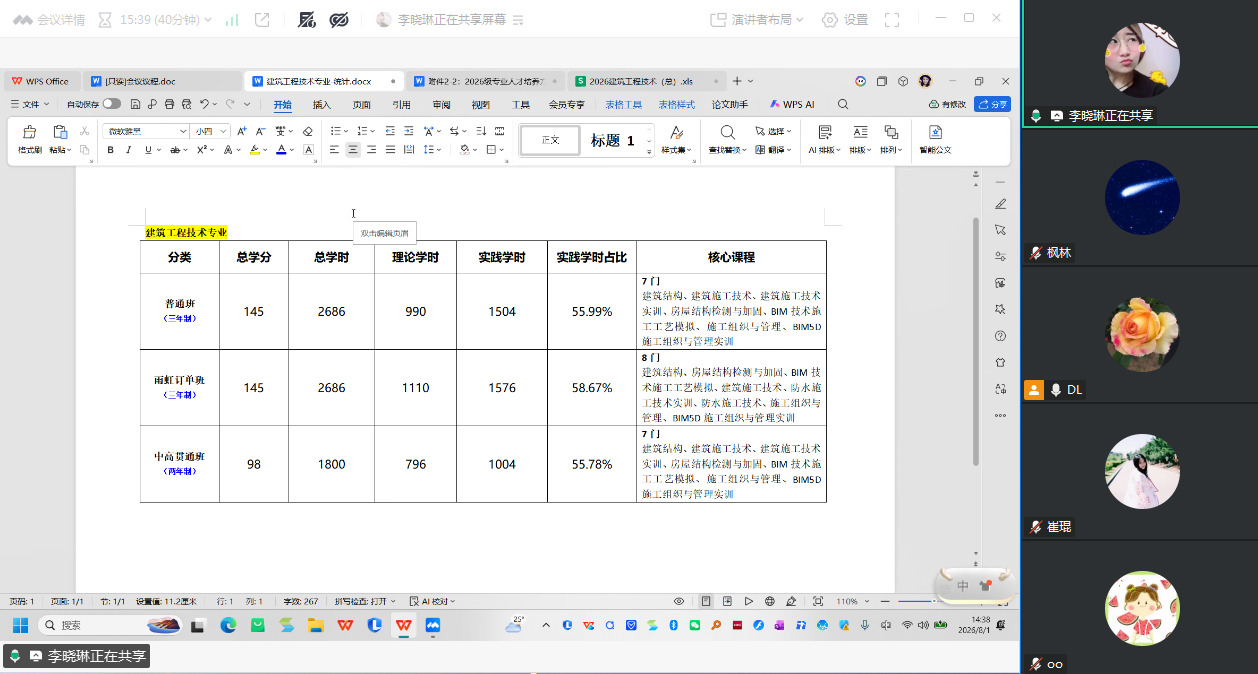Screen dimensions: 1258x674
Task: Click the ribbon search magnifier icon
Action: click(843, 104)
